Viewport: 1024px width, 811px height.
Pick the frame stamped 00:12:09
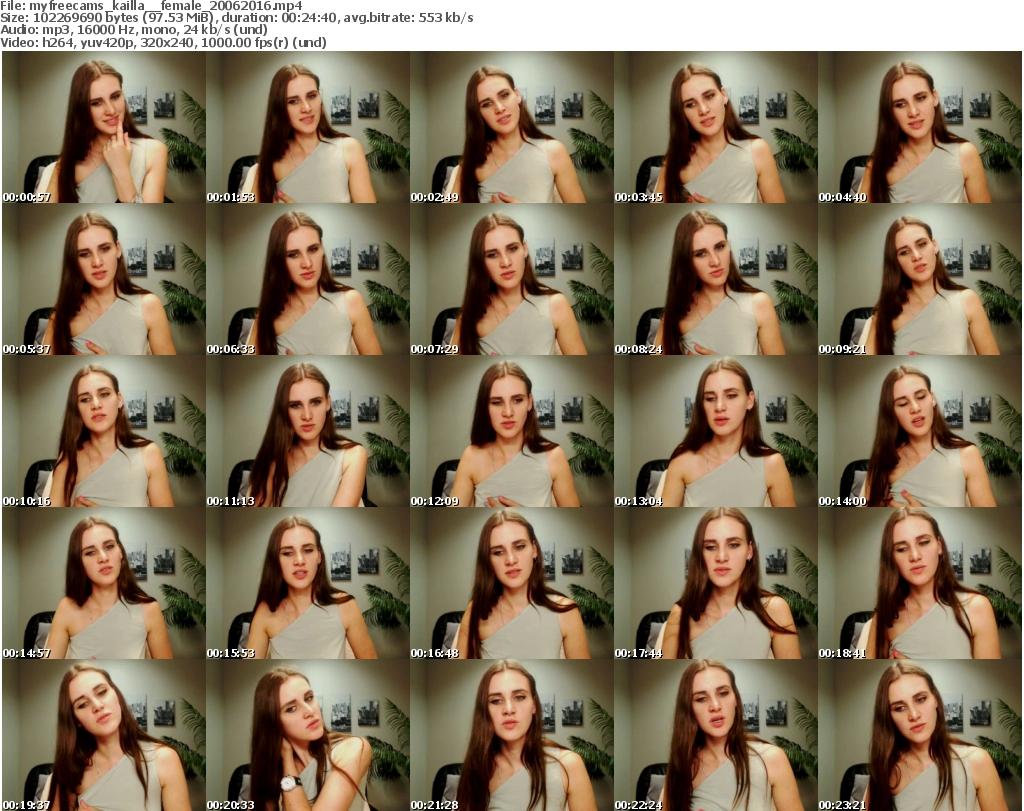[x=511, y=432]
